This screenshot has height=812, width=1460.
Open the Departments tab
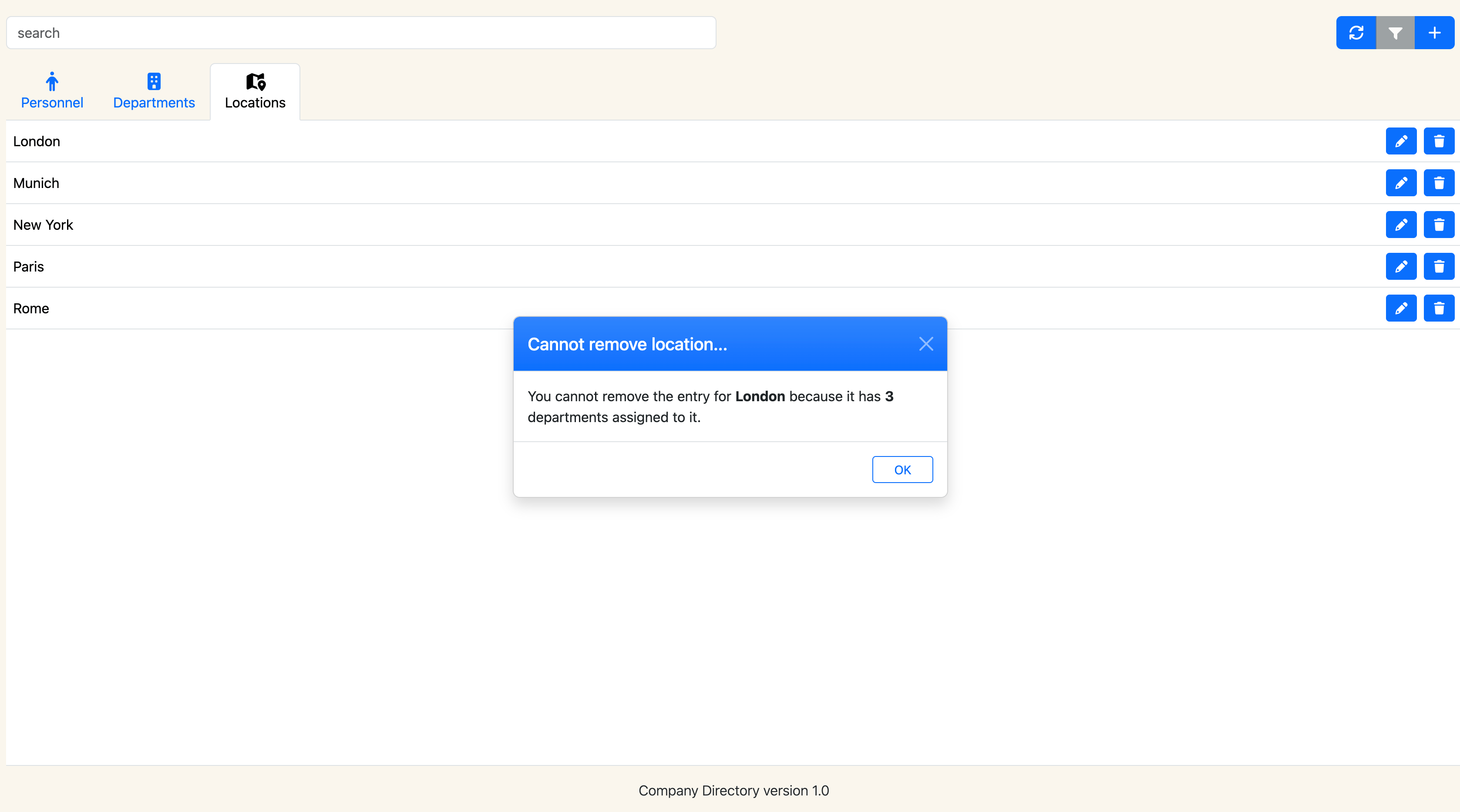pyautogui.click(x=154, y=91)
